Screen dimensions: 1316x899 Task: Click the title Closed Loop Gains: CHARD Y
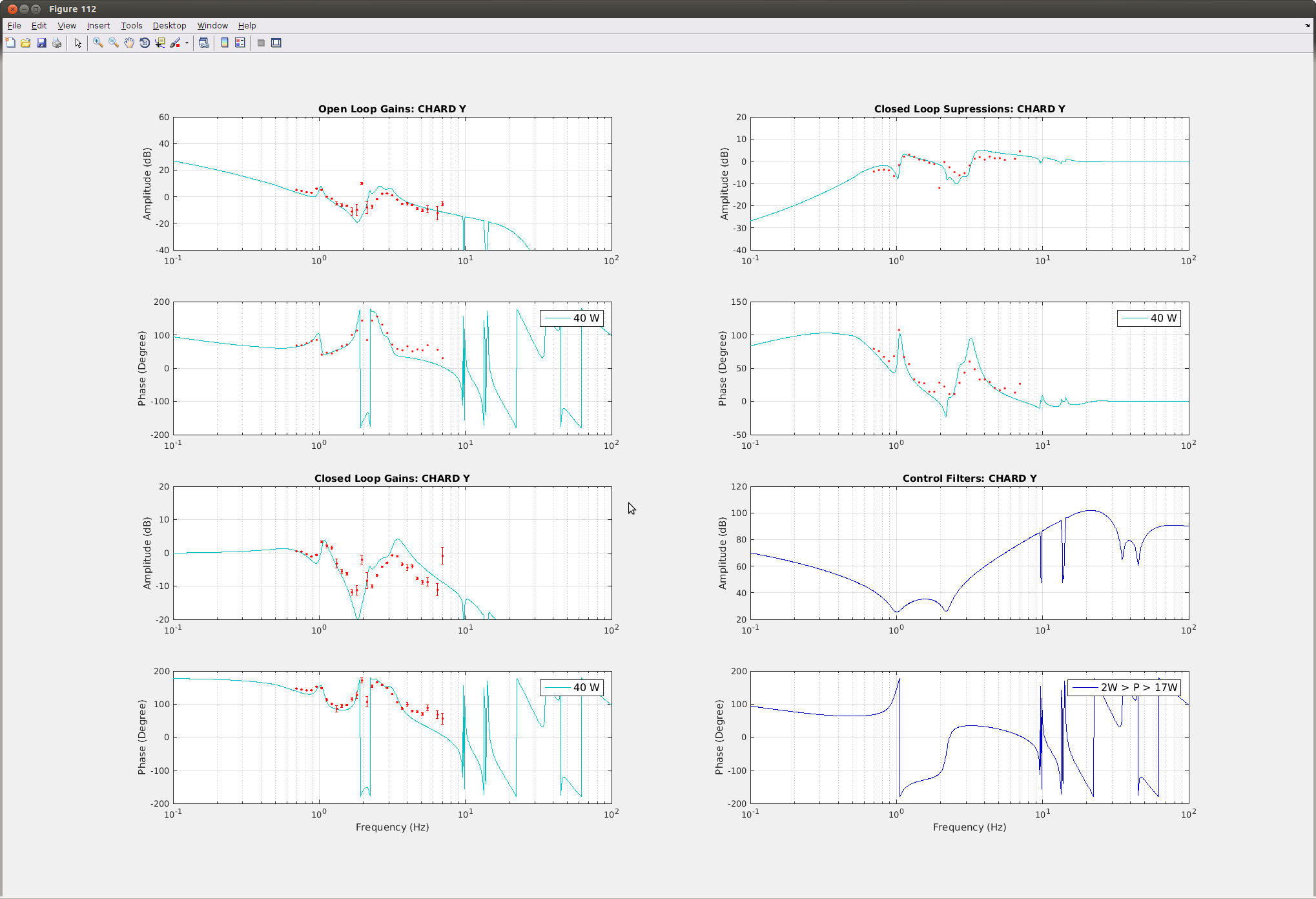click(392, 478)
